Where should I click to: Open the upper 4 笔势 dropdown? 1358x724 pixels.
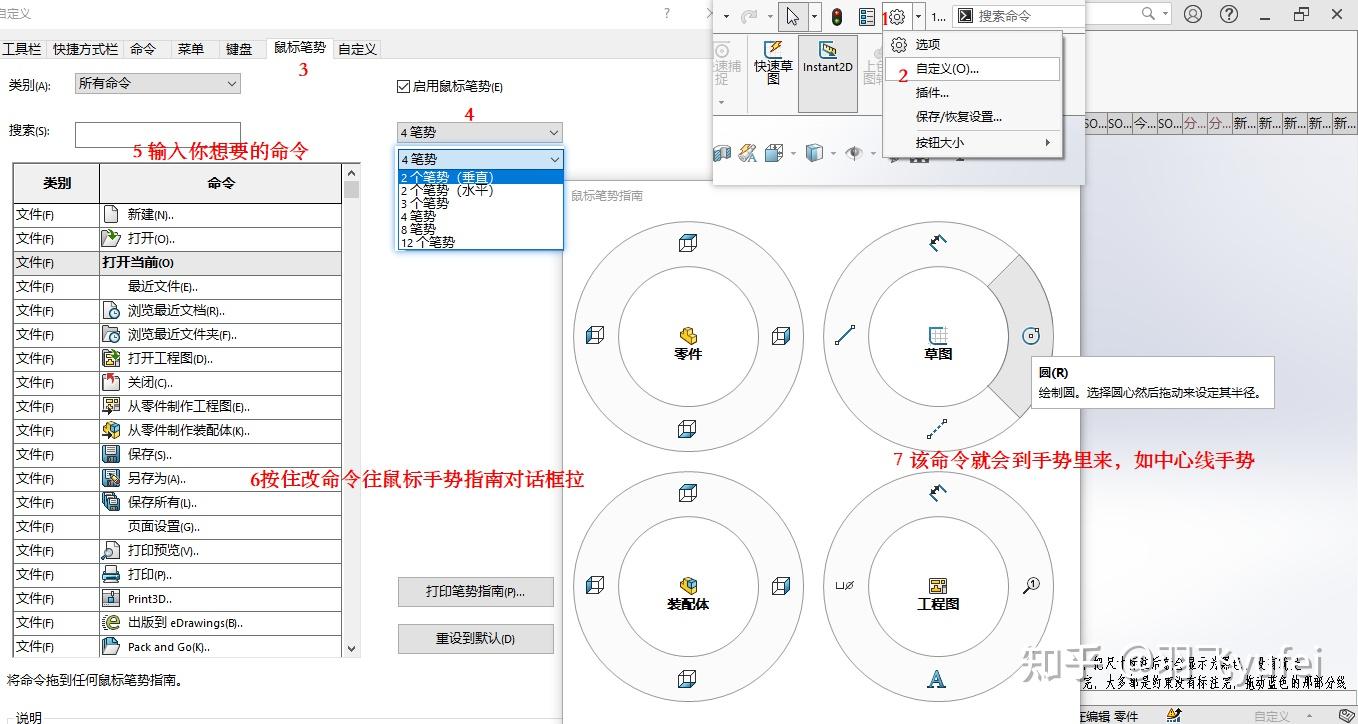tap(480, 132)
